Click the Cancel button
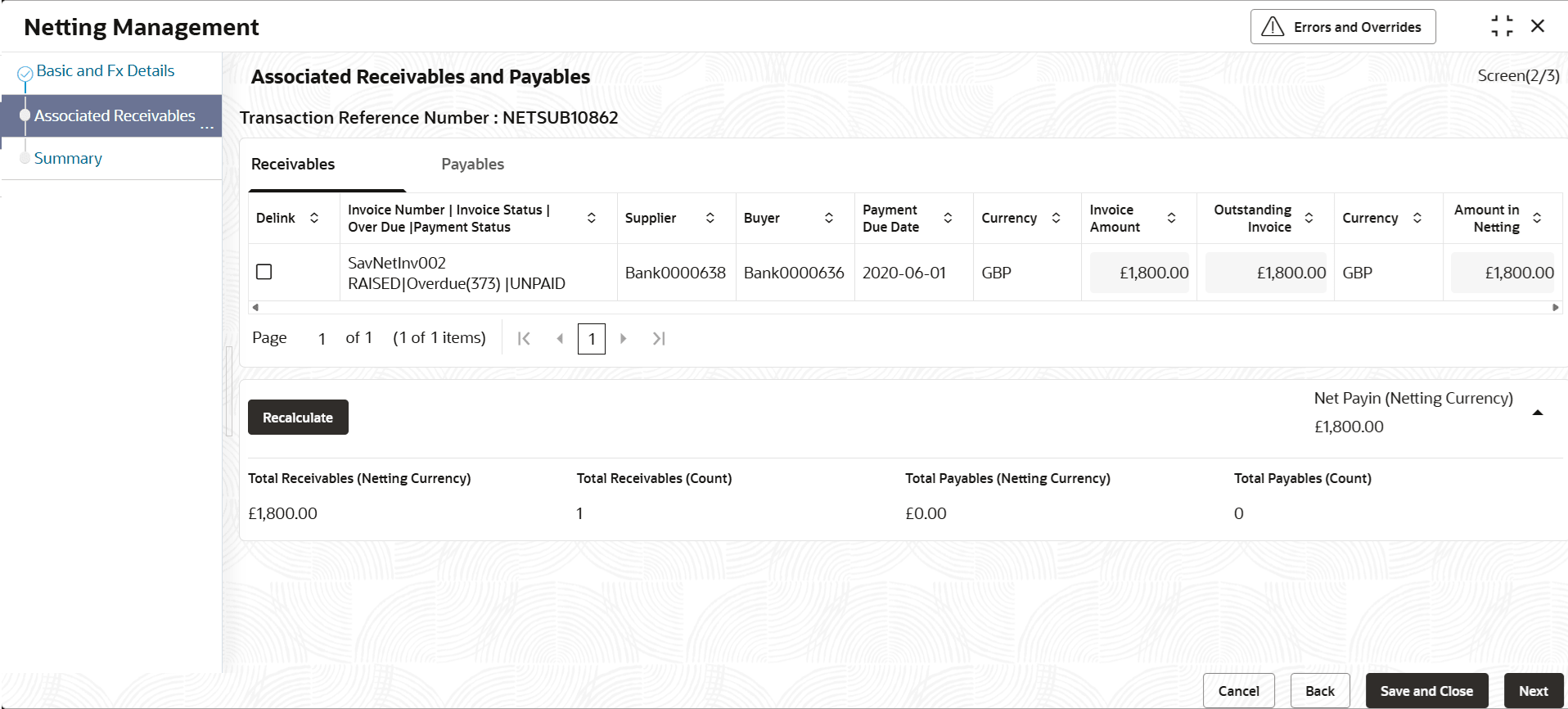 tap(1238, 691)
